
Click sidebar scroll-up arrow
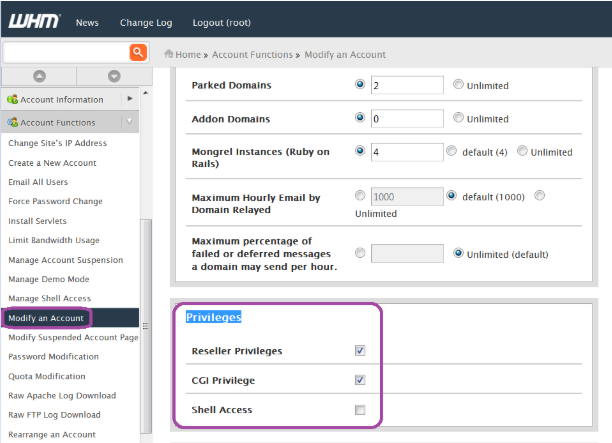(x=146, y=93)
